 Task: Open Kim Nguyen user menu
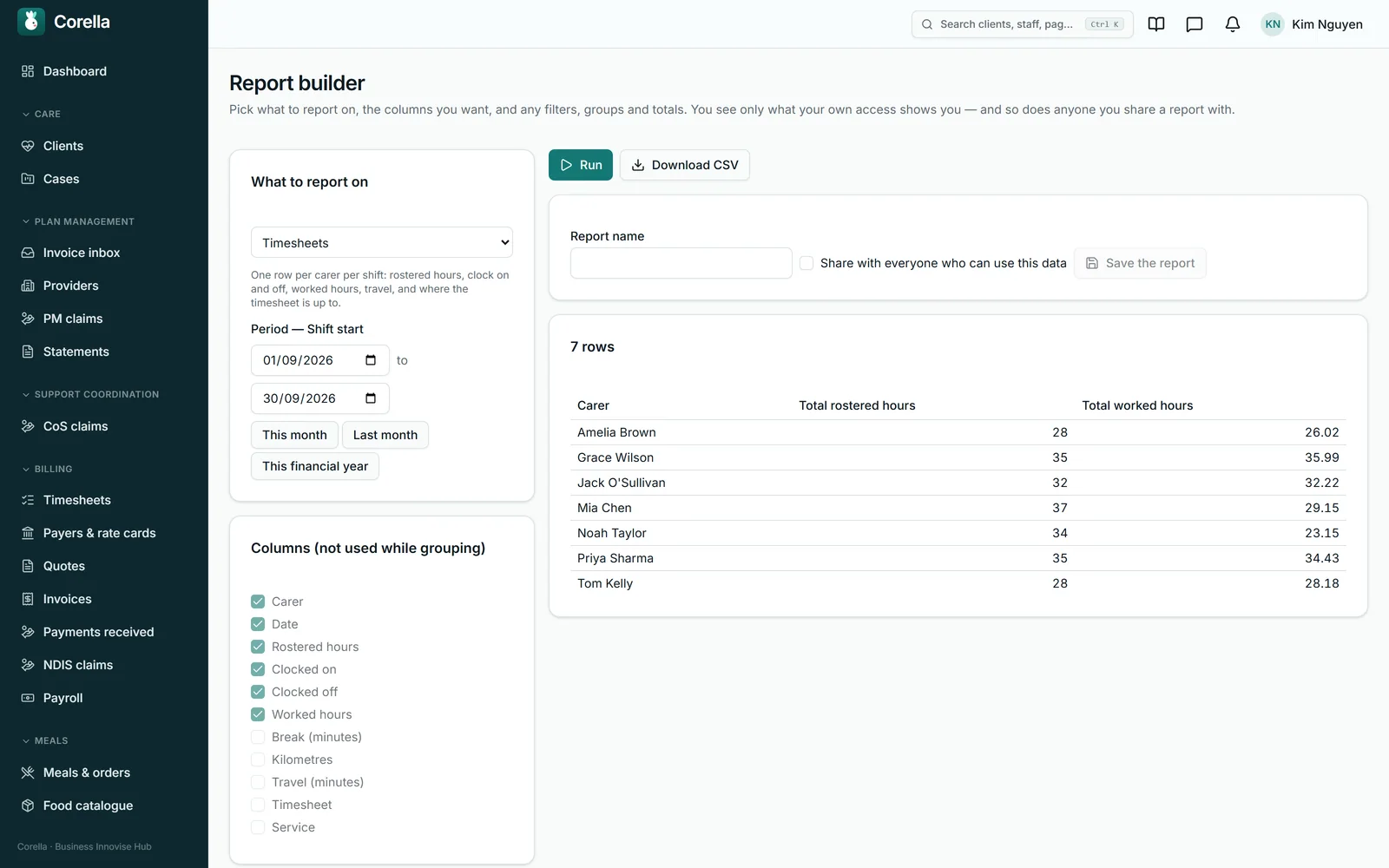tap(1312, 24)
